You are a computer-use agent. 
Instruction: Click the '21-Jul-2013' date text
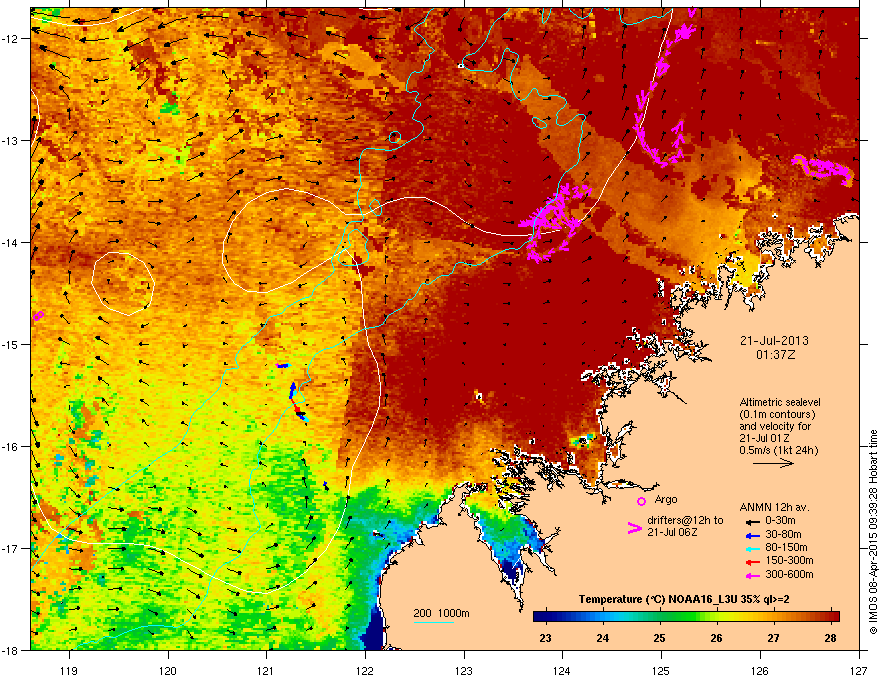[x=774, y=341]
